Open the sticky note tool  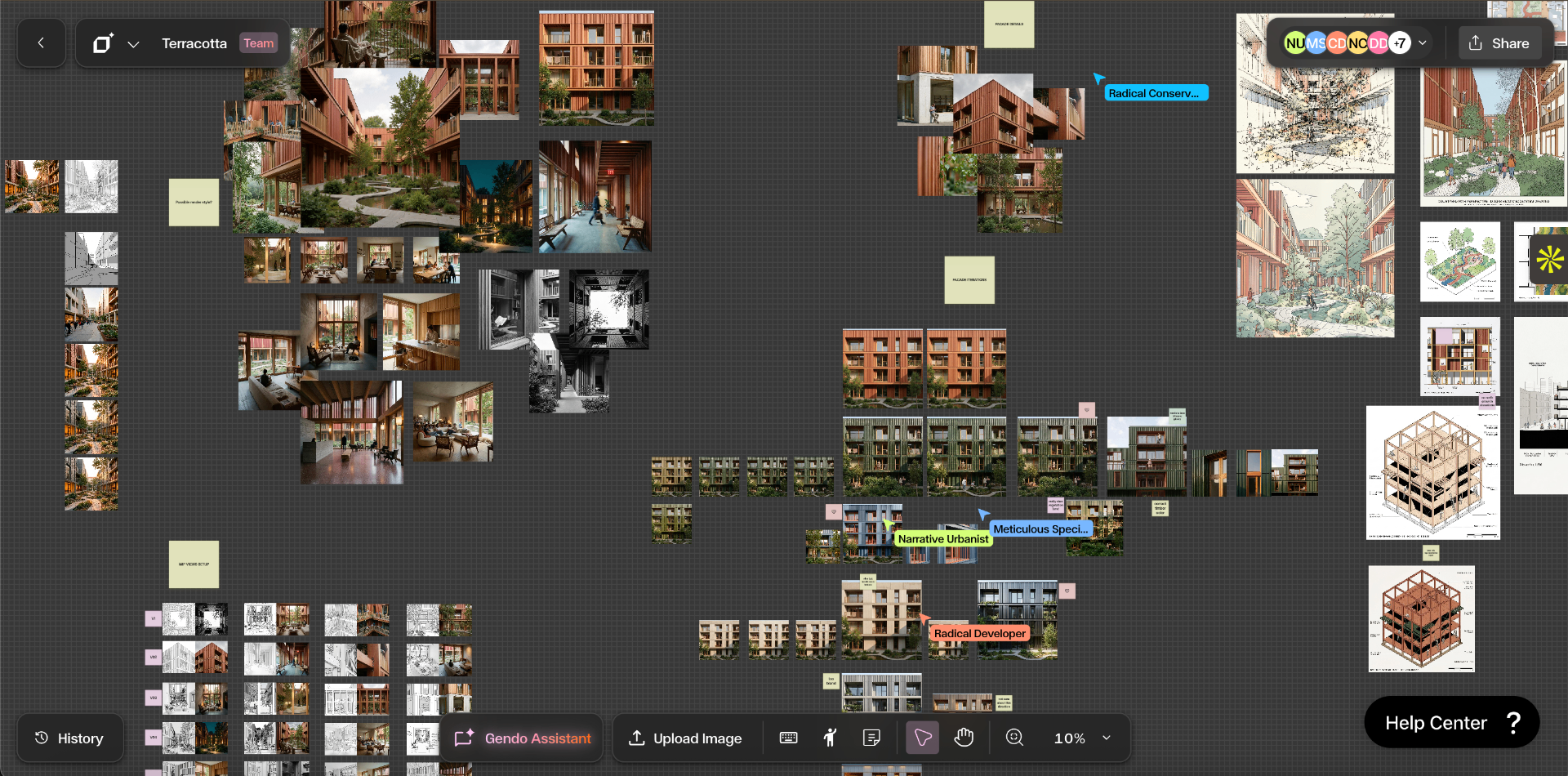(871, 738)
